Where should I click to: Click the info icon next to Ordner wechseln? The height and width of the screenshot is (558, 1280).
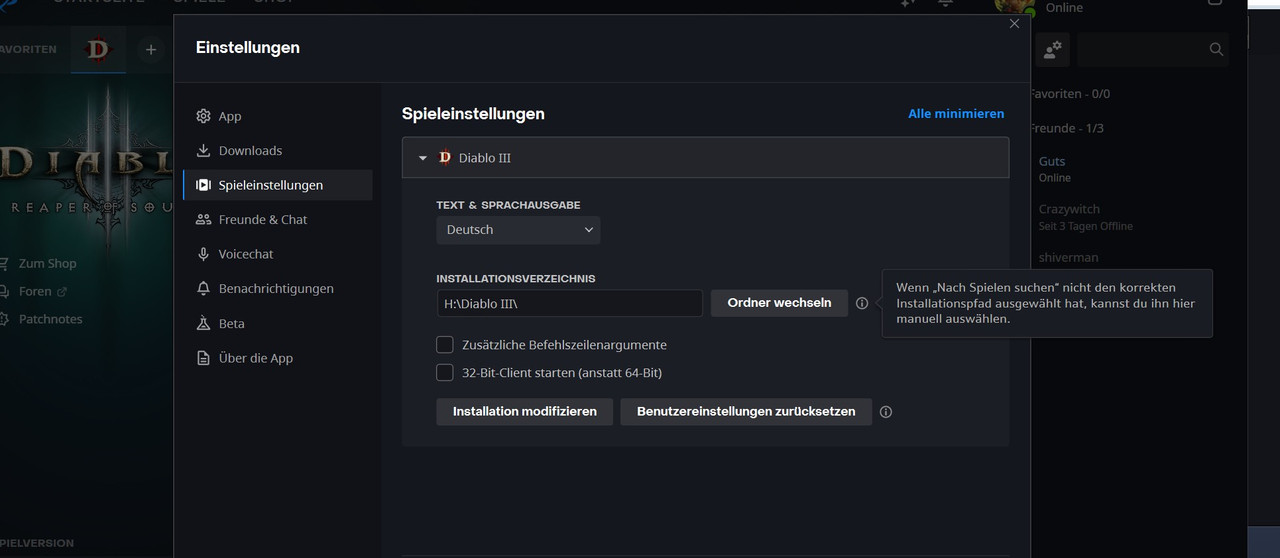[x=862, y=303]
